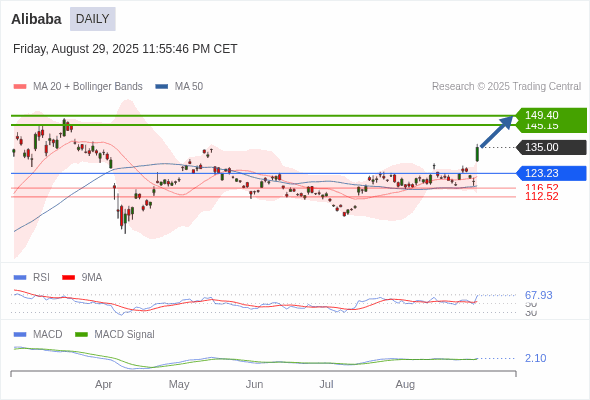Click the 2.10 MACD value label
Viewport: 590px width, 400px height.
pos(535,358)
